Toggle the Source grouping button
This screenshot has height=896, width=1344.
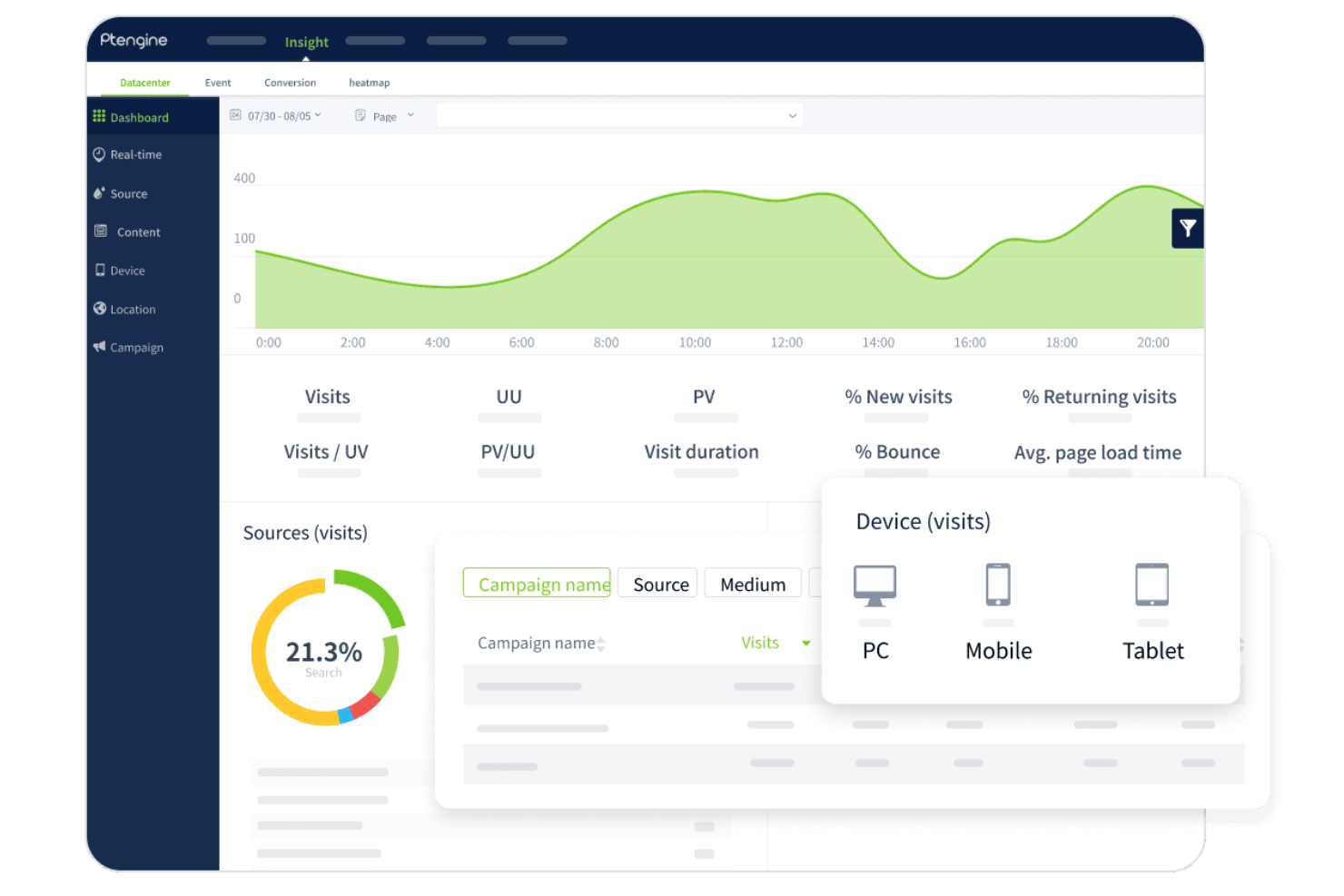click(x=659, y=585)
